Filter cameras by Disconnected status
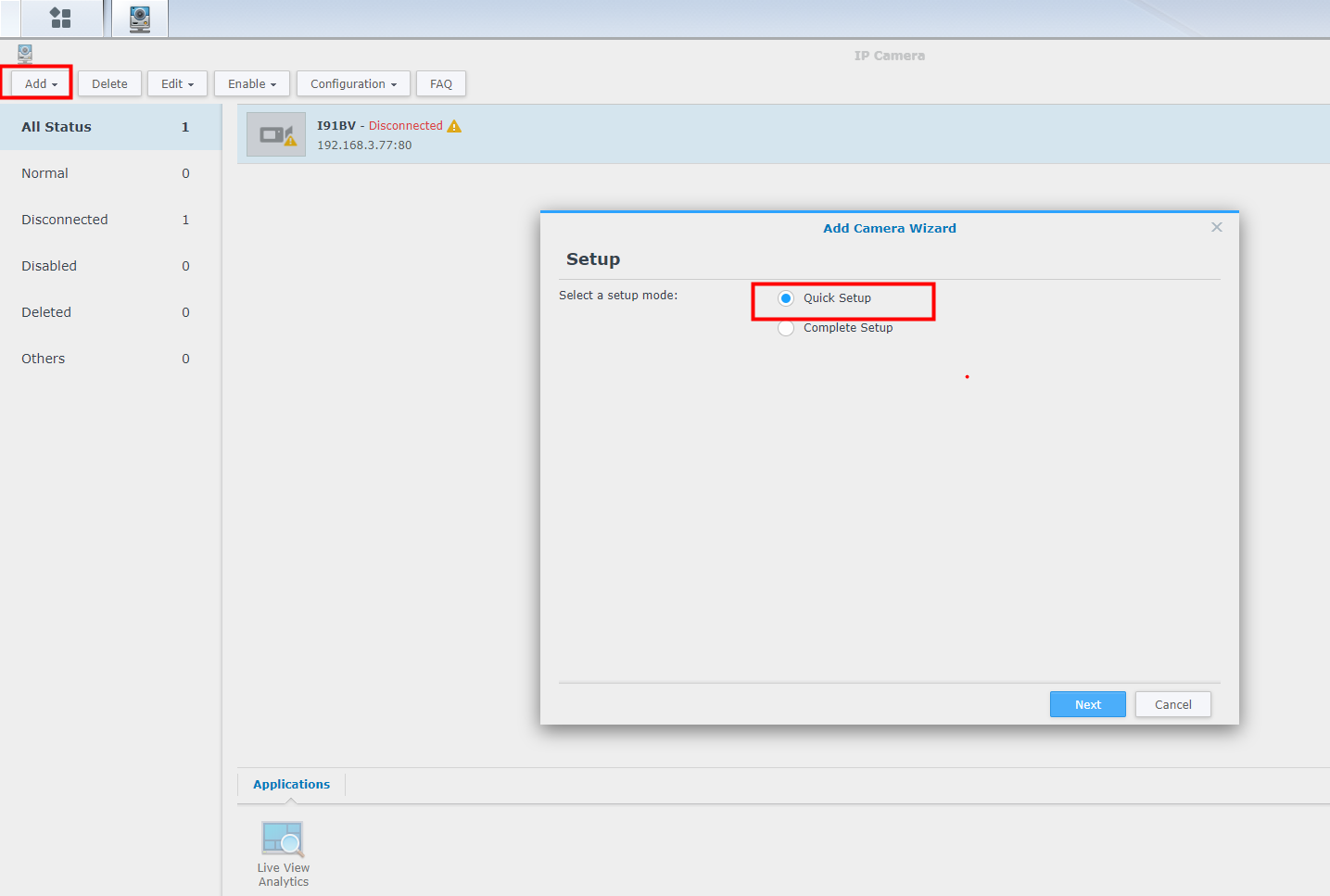 click(65, 220)
